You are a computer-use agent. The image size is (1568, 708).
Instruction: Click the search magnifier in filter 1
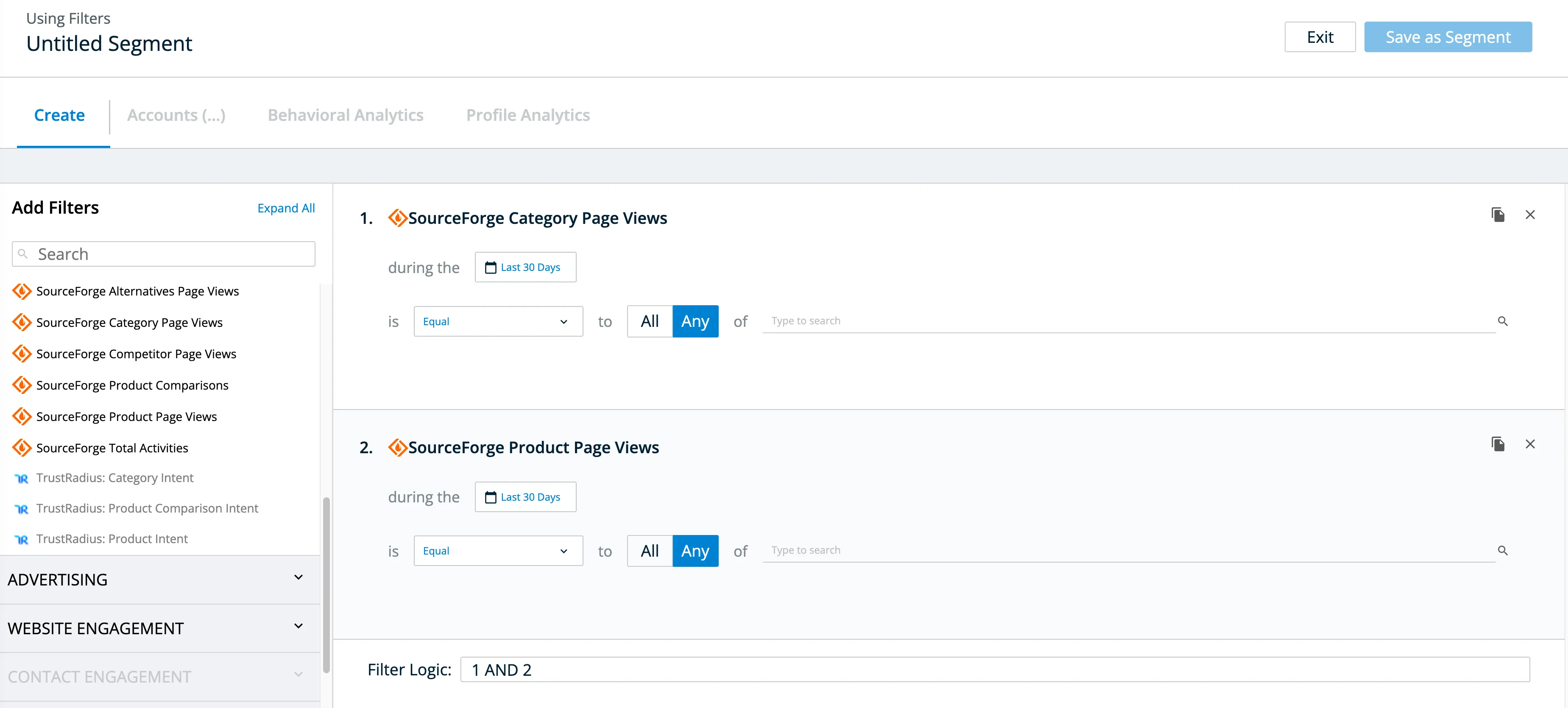point(1503,321)
